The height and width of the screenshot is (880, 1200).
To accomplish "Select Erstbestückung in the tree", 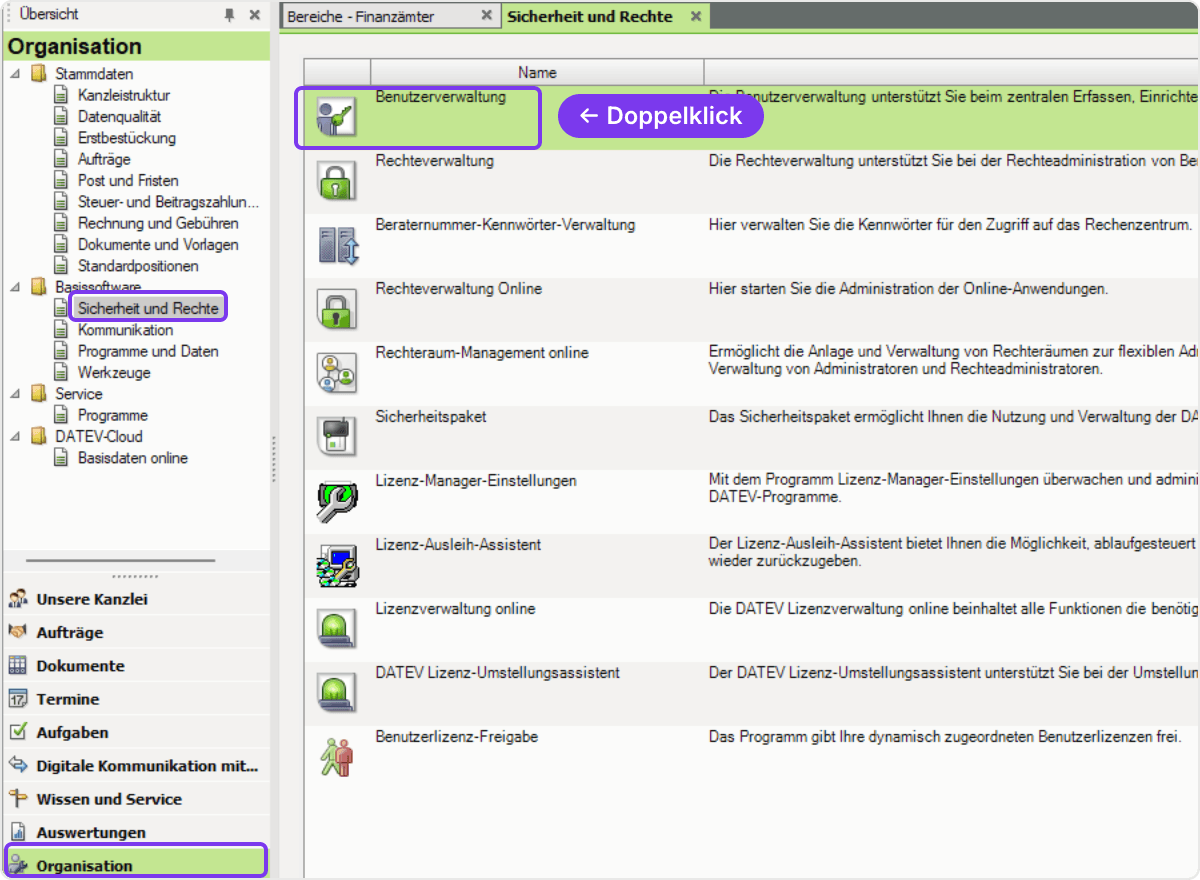I will (x=127, y=138).
